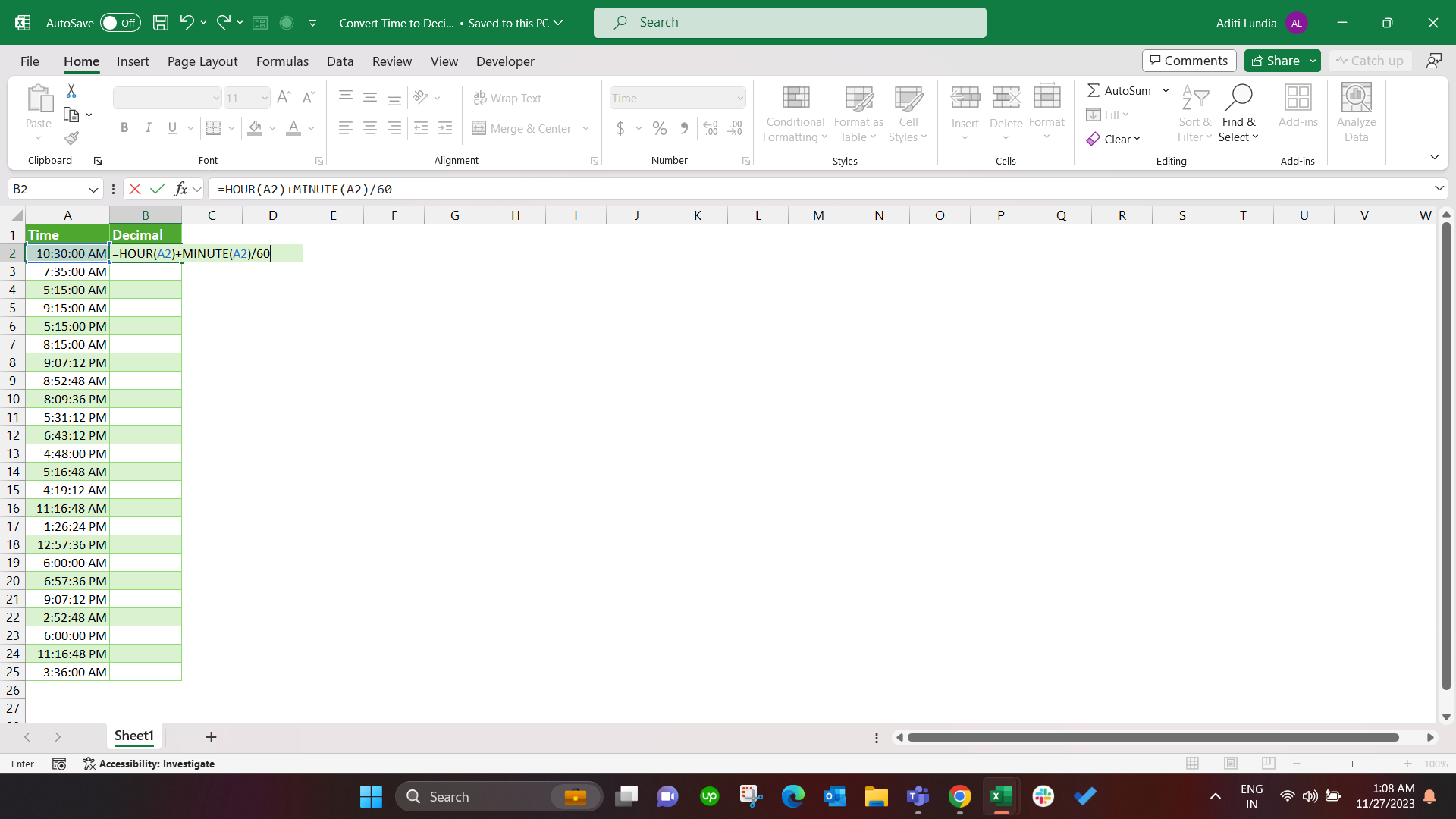Viewport: 1456px width, 819px height.
Task: Click the Borders icon
Action: [x=214, y=128]
